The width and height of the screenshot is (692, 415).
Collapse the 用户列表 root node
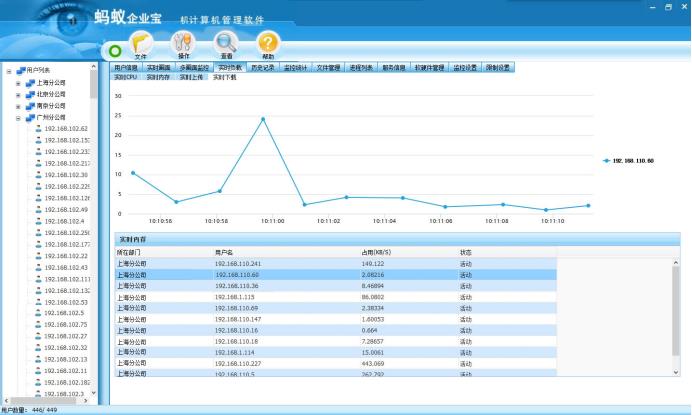click(x=9, y=71)
